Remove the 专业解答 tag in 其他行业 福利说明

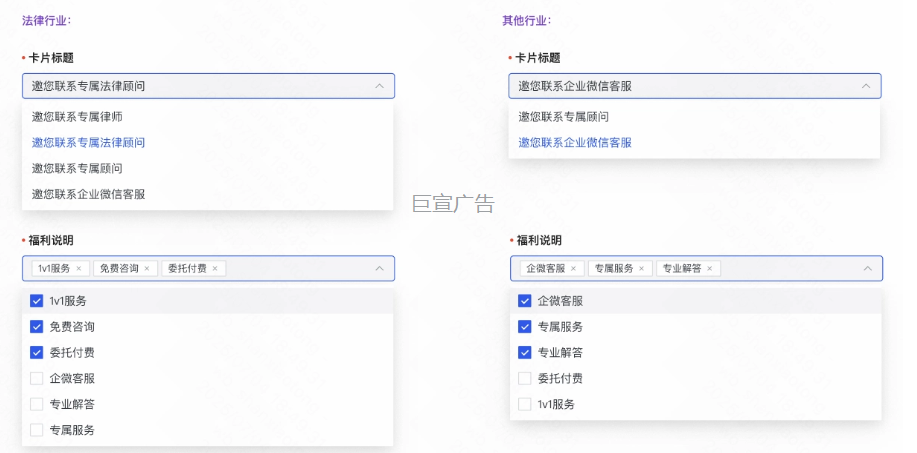[709, 268]
